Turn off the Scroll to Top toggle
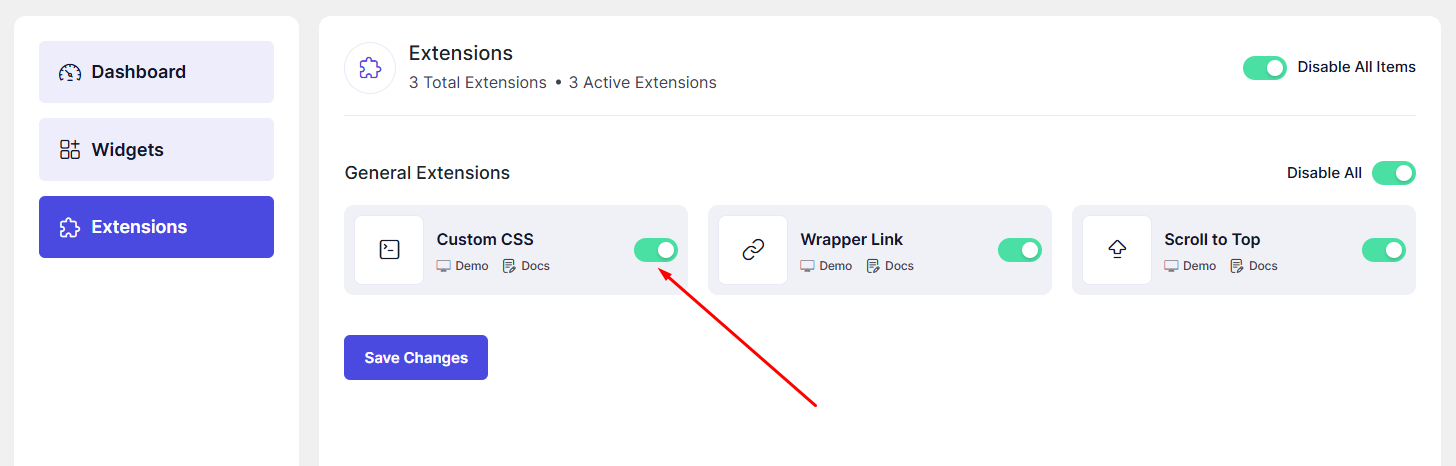The width and height of the screenshot is (1456, 466). tap(1384, 250)
